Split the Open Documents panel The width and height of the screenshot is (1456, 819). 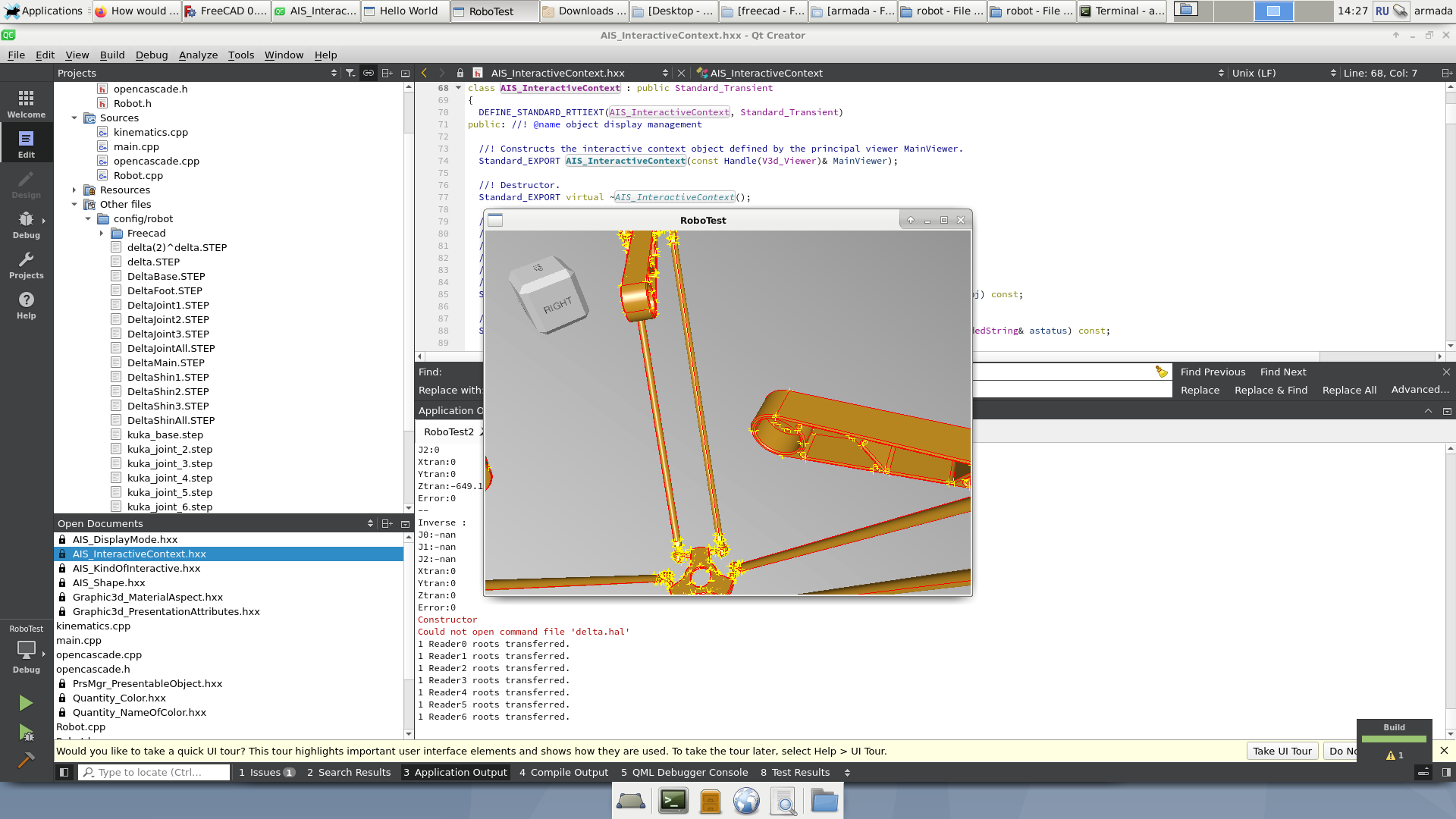(x=387, y=523)
